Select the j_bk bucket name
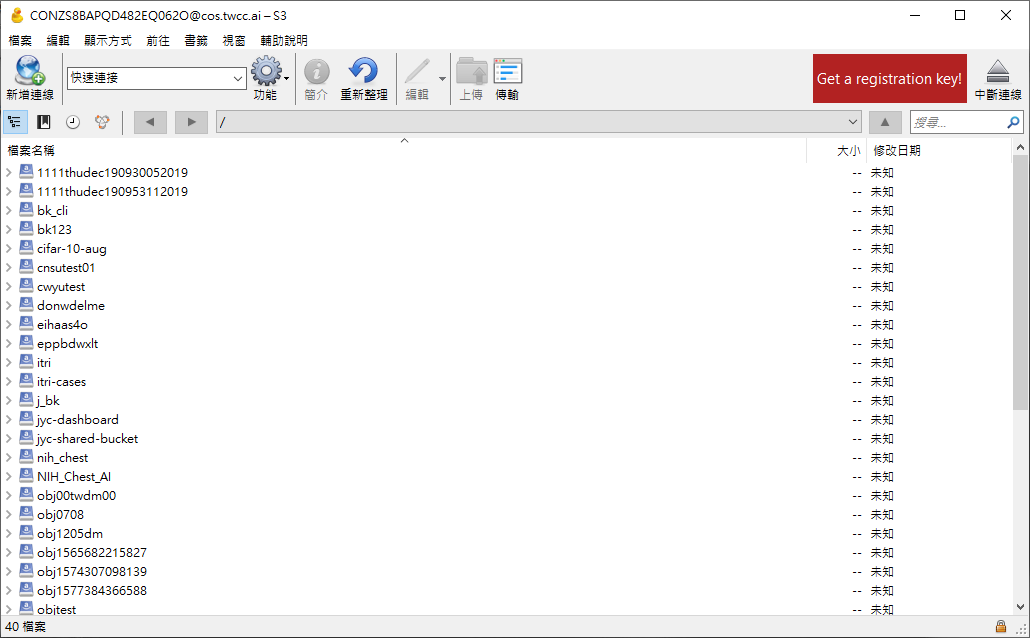The height and width of the screenshot is (638, 1030). pos(48,401)
